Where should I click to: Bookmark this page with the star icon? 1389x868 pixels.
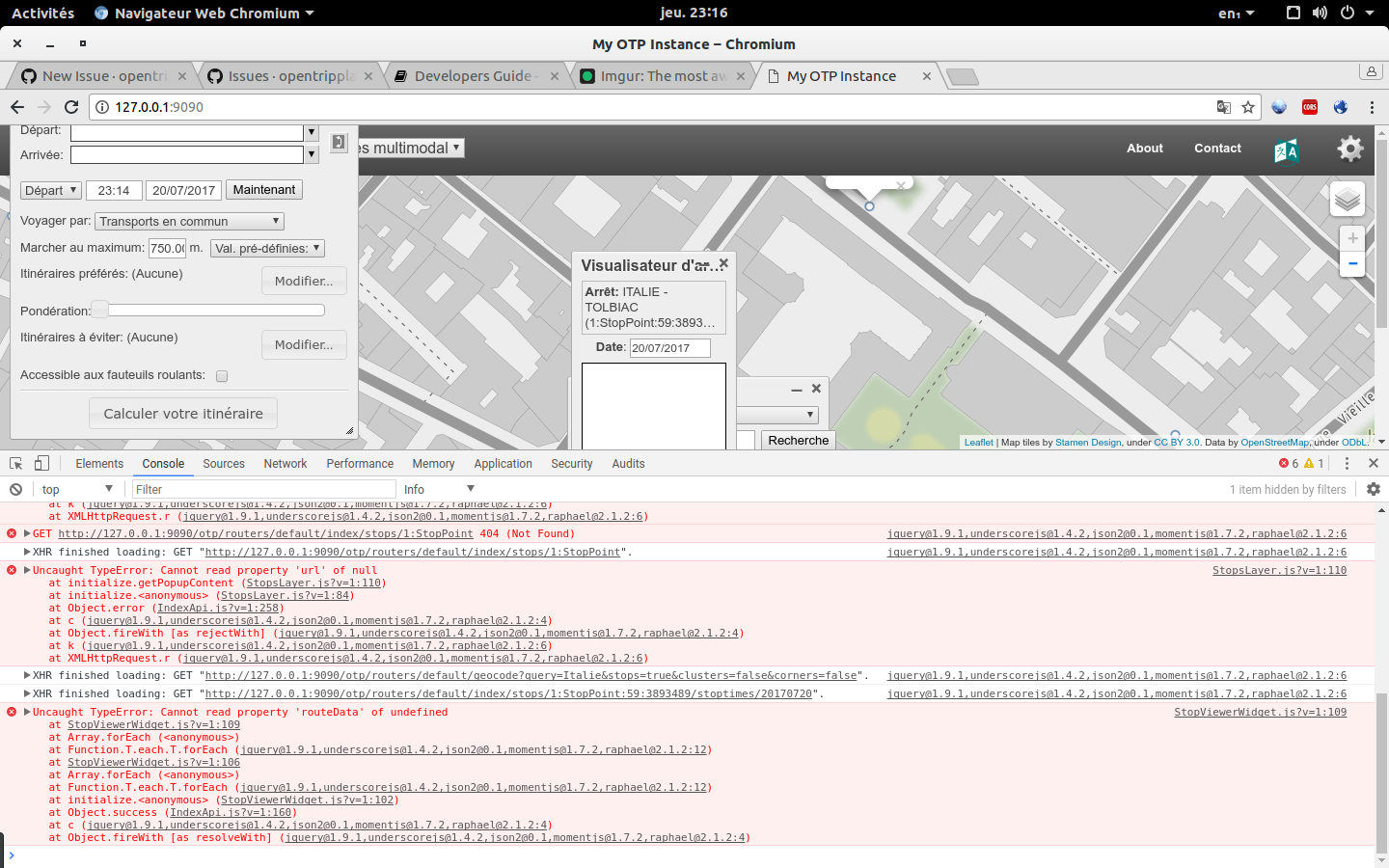1248,107
